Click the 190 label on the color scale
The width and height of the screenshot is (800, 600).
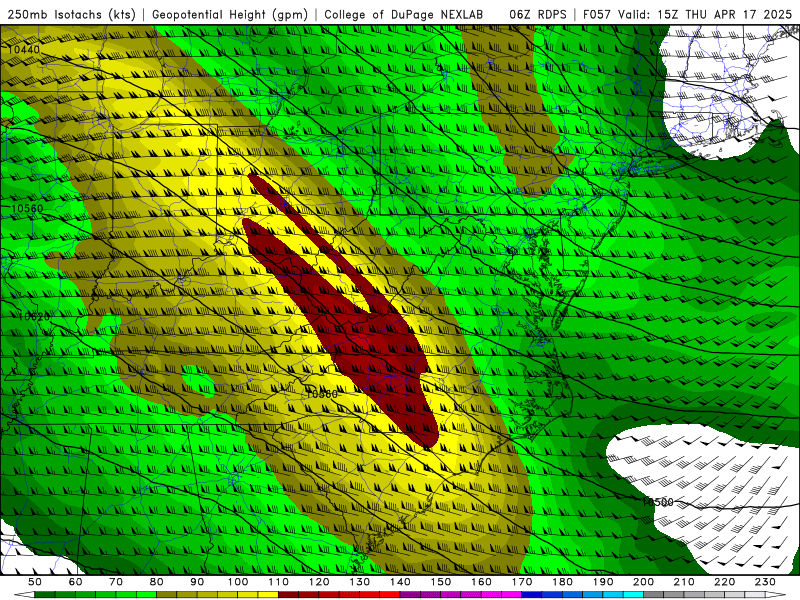(603, 582)
